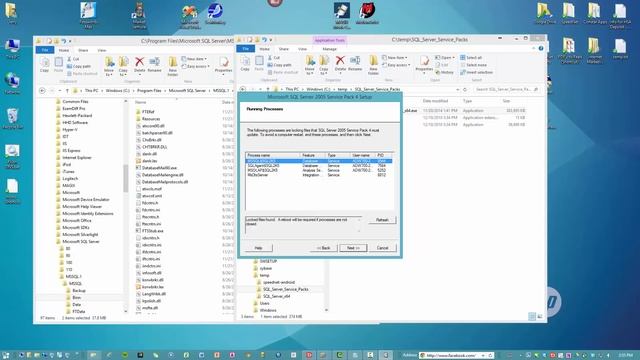Click taskbar Address field showing facebook URL

coord(451,356)
